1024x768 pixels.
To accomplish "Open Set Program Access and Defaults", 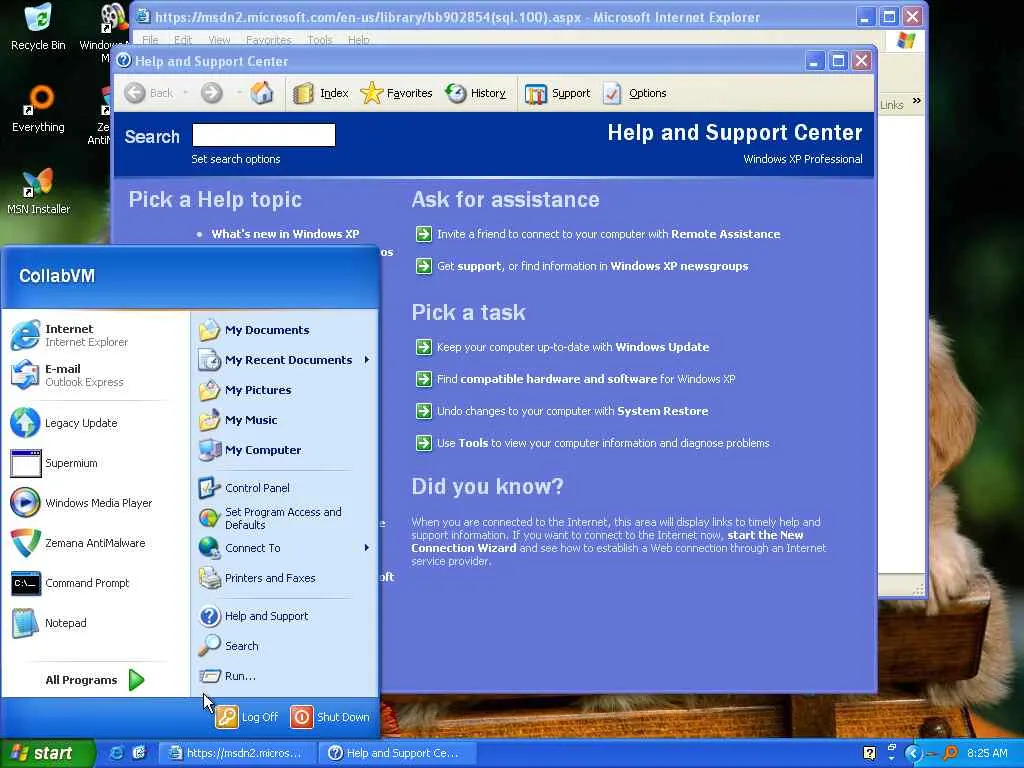I will click(x=285, y=518).
